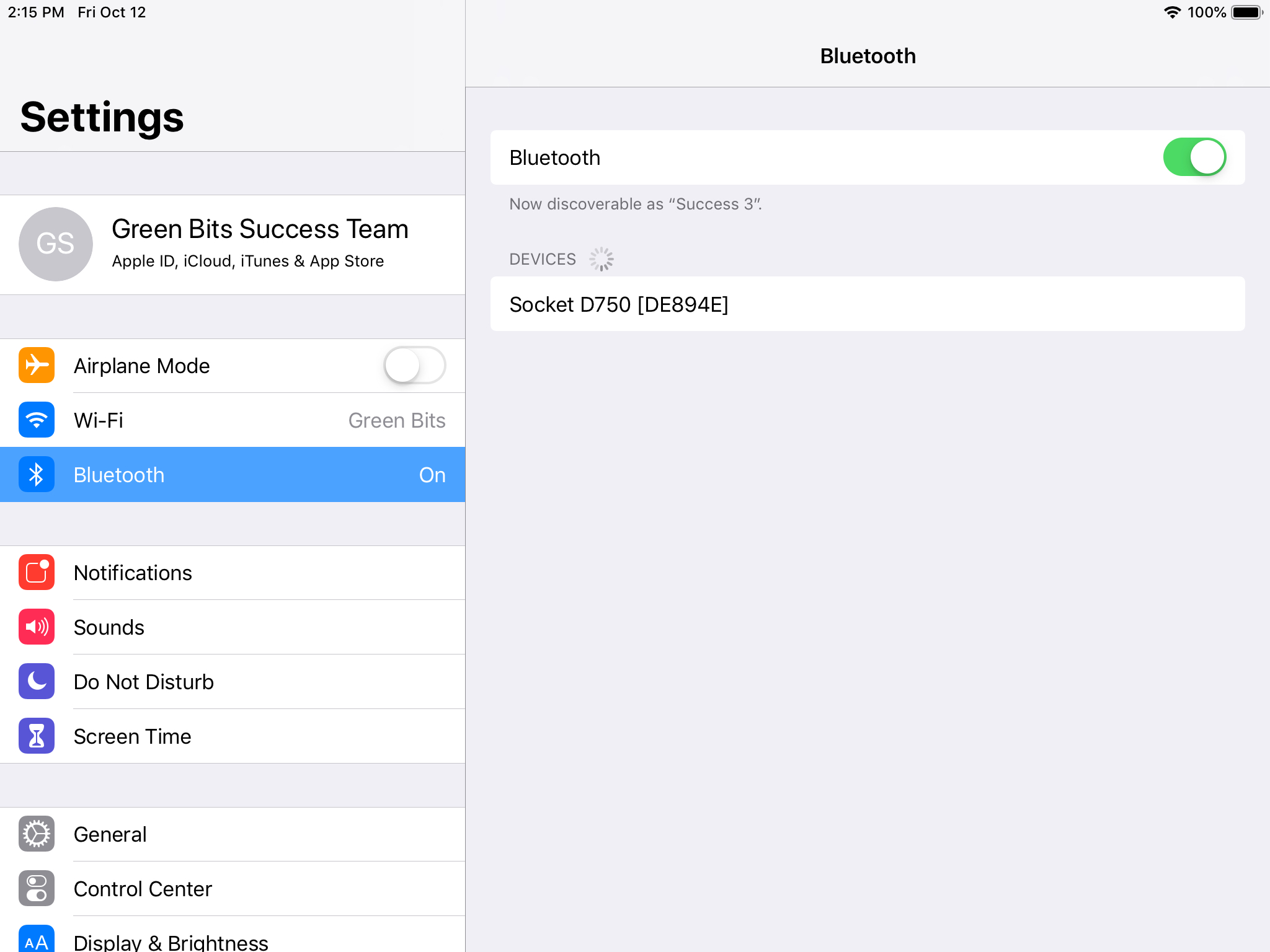Open Sounds settings
Image resolution: width=1270 pixels, height=952 pixels.
[233, 627]
